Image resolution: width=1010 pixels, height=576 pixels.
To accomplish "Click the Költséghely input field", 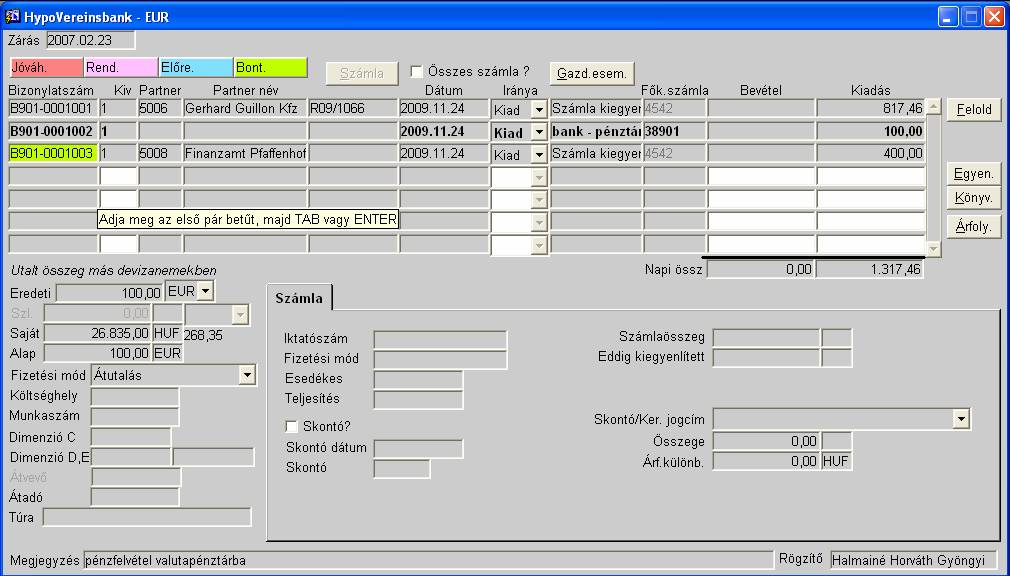I will [x=135, y=396].
